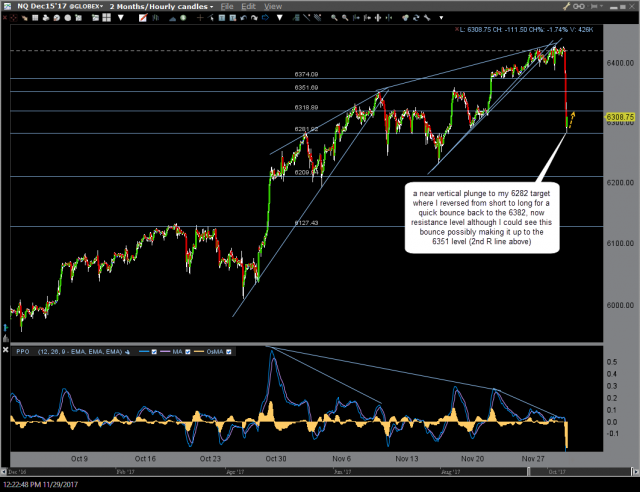Click the 6400.00 price axis label

pos(620,63)
